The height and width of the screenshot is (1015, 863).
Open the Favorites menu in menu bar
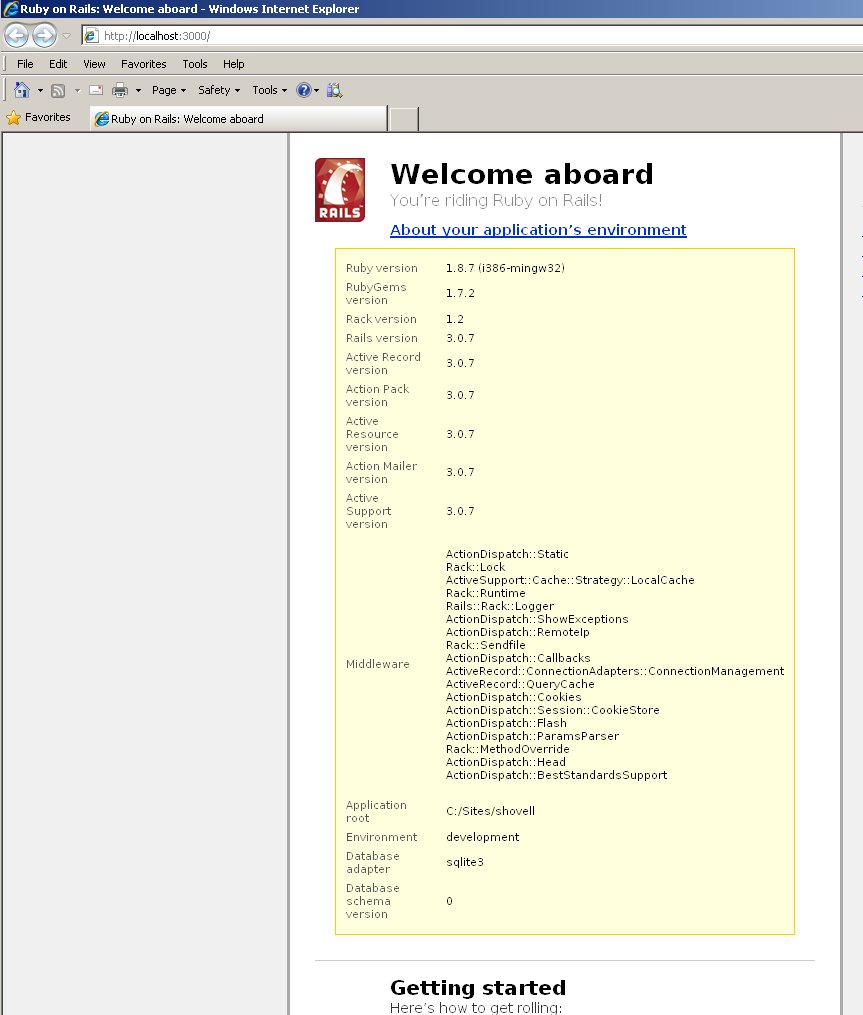[x=143, y=64]
